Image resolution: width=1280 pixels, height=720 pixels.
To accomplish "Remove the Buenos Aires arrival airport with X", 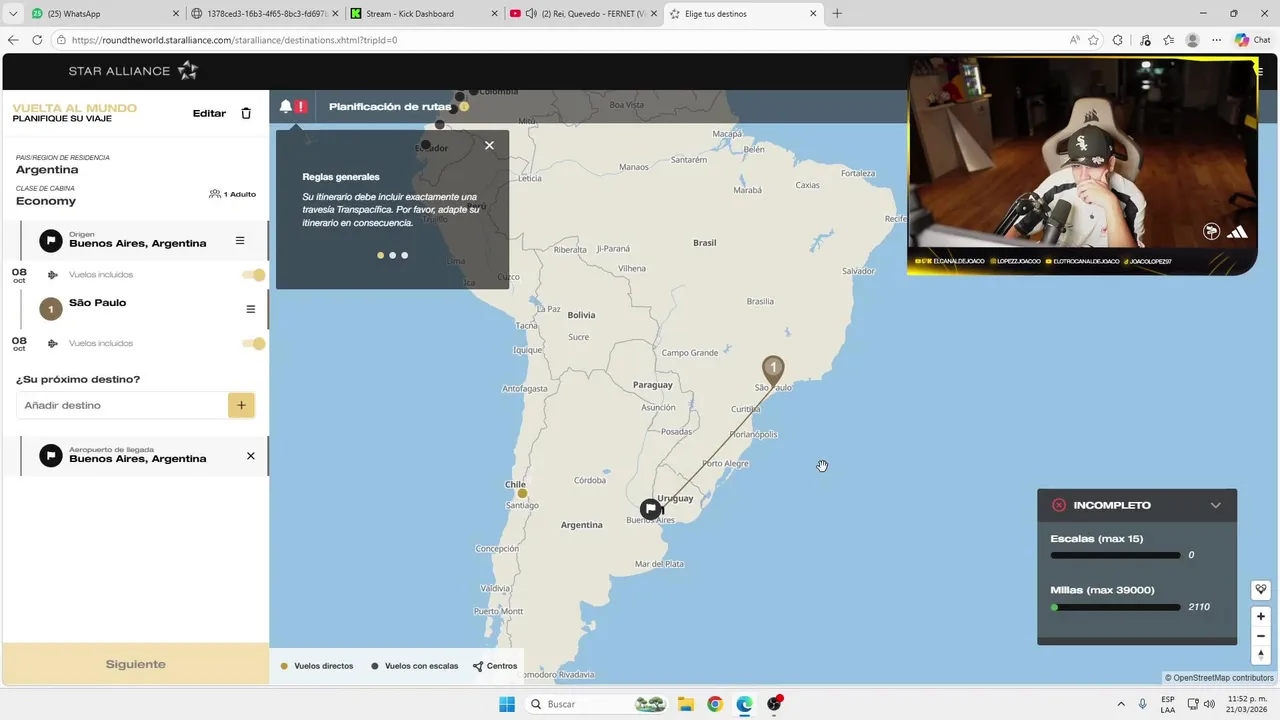I will click(250, 456).
